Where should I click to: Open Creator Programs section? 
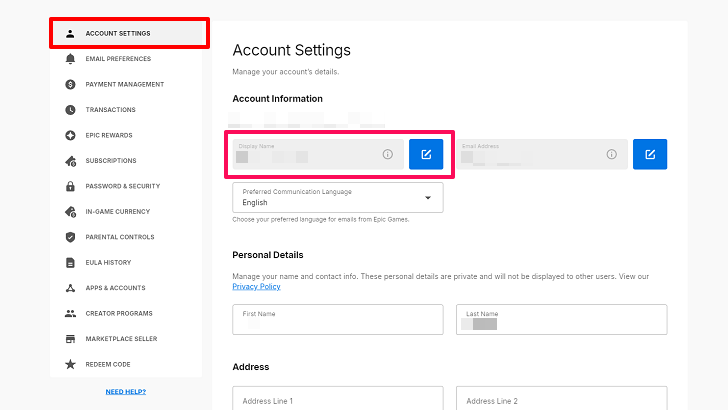click(x=126, y=313)
